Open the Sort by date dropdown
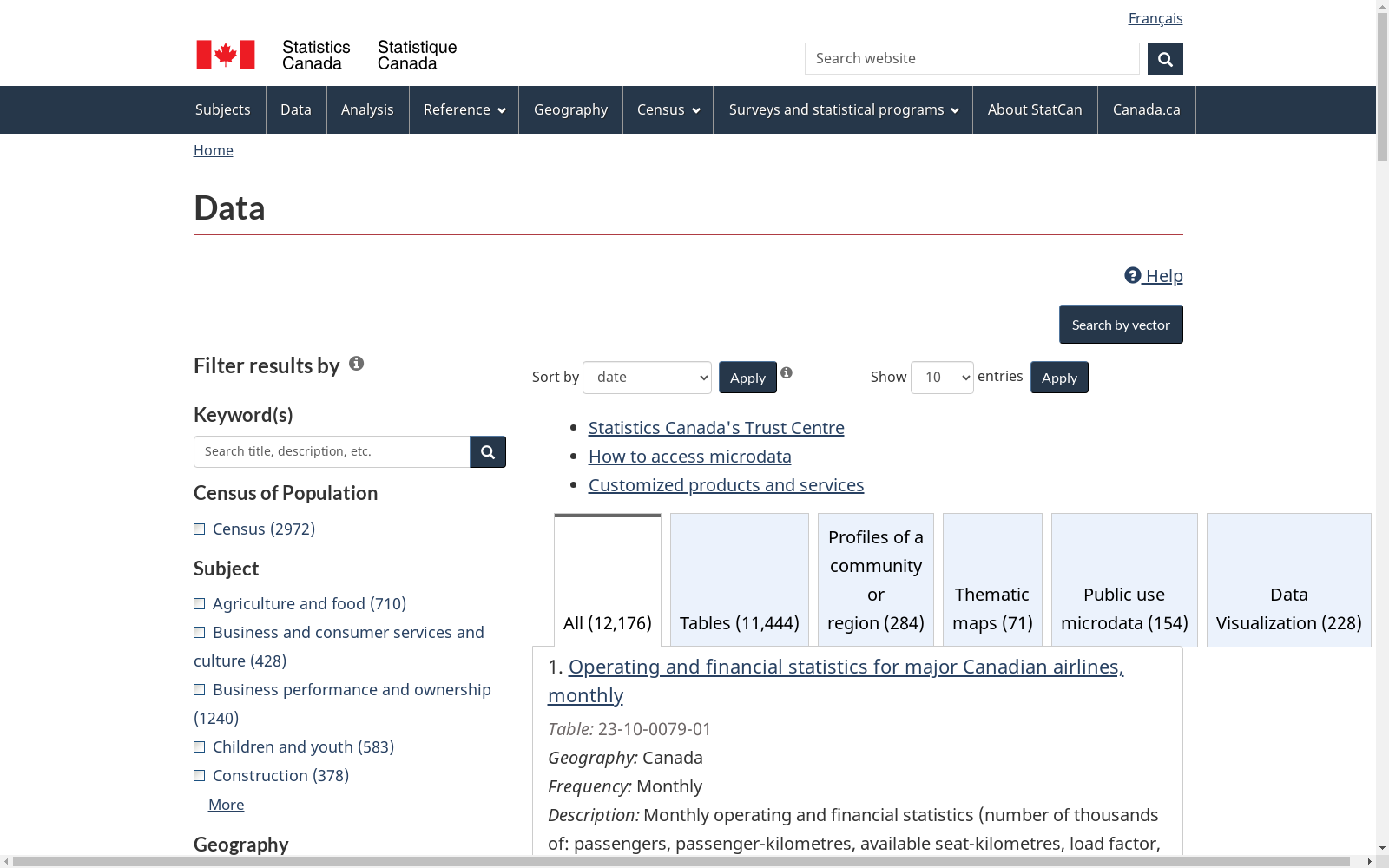1389x868 pixels. tap(647, 378)
